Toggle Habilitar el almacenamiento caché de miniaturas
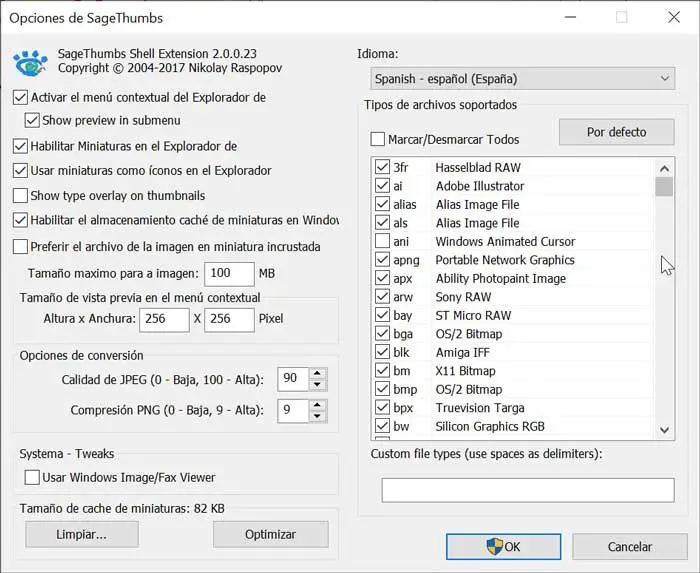The height and width of the screenshot is (573, 700). click(20, 220)
